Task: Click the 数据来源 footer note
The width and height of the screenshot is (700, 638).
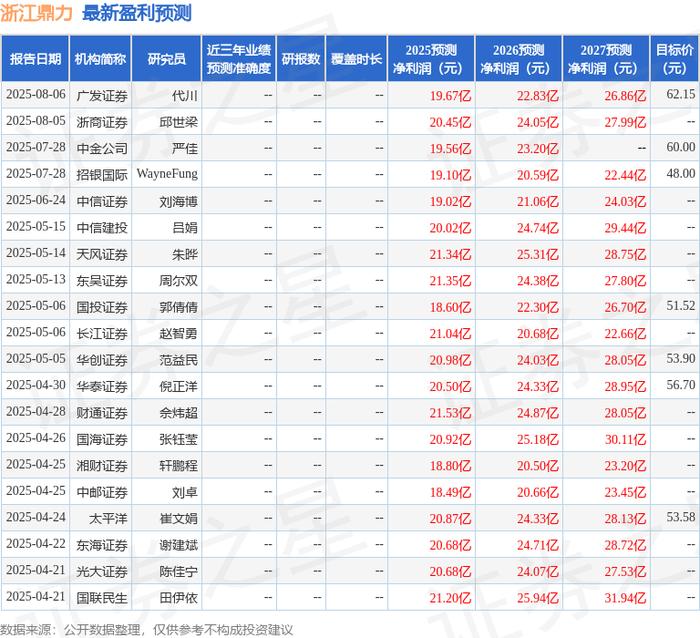Action: [x=146, y=630]
